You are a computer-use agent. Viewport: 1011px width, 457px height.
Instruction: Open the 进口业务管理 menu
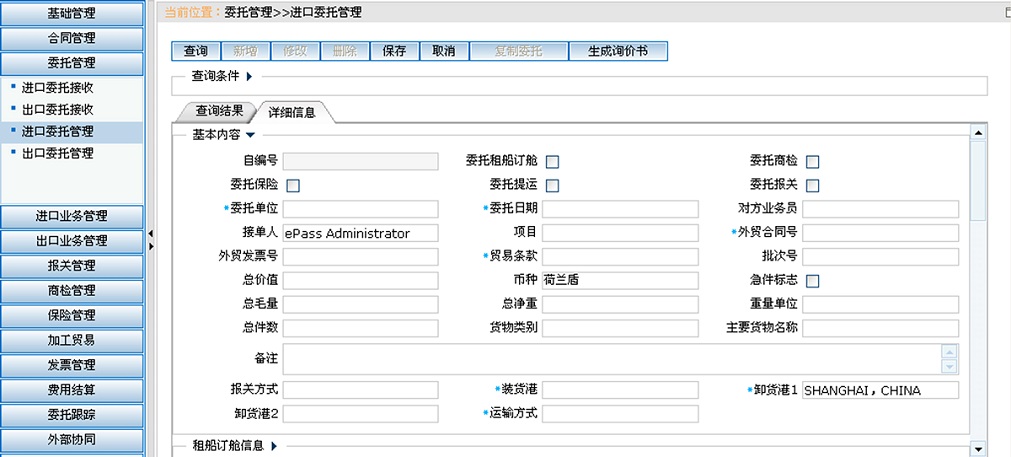click(x=71, y=216)
